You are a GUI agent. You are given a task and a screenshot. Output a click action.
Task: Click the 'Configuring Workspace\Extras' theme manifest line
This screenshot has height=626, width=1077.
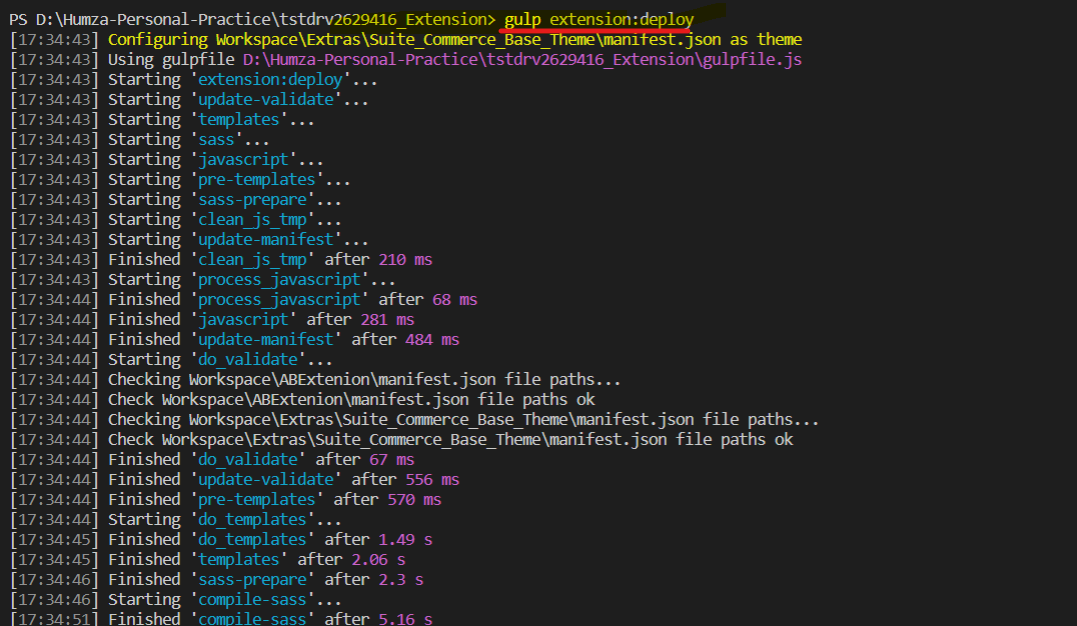pyautogui.click(x=455, y=40)
